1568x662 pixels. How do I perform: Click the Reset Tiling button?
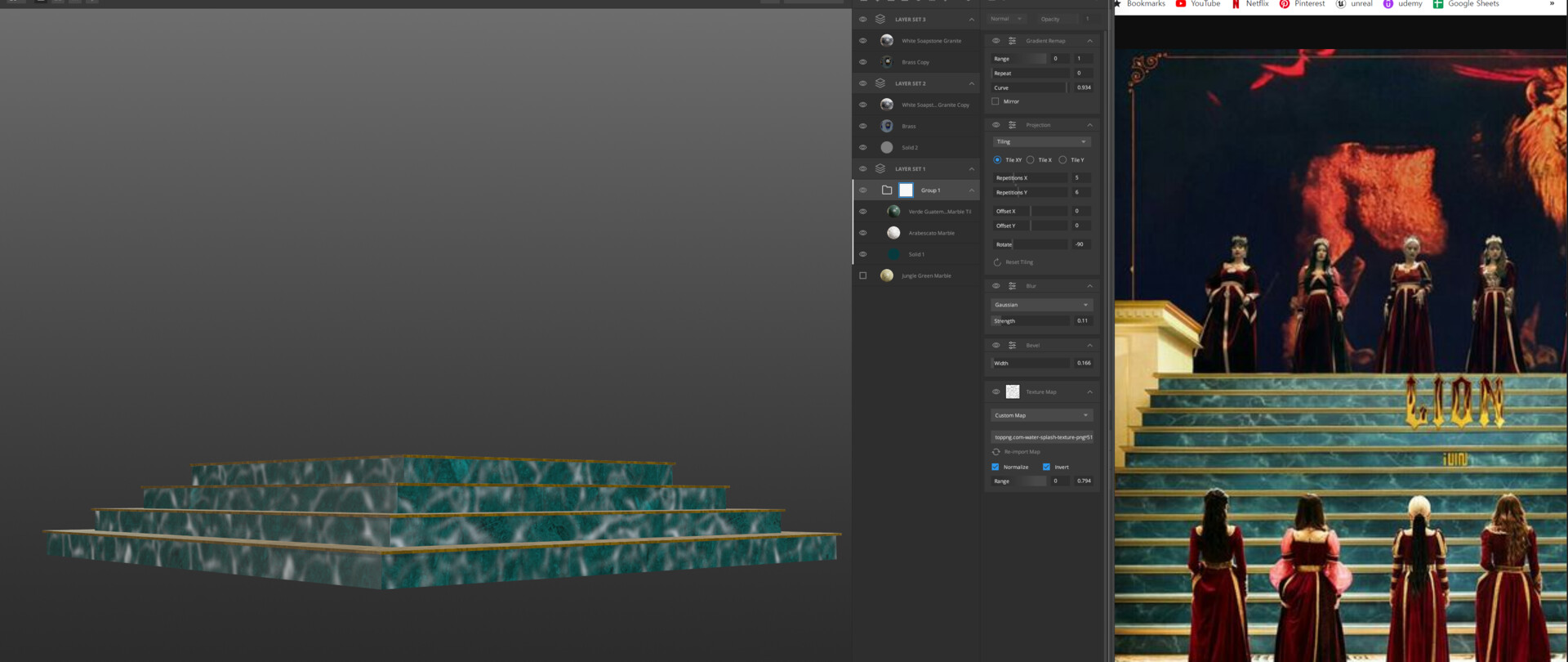click(1013, 262)
